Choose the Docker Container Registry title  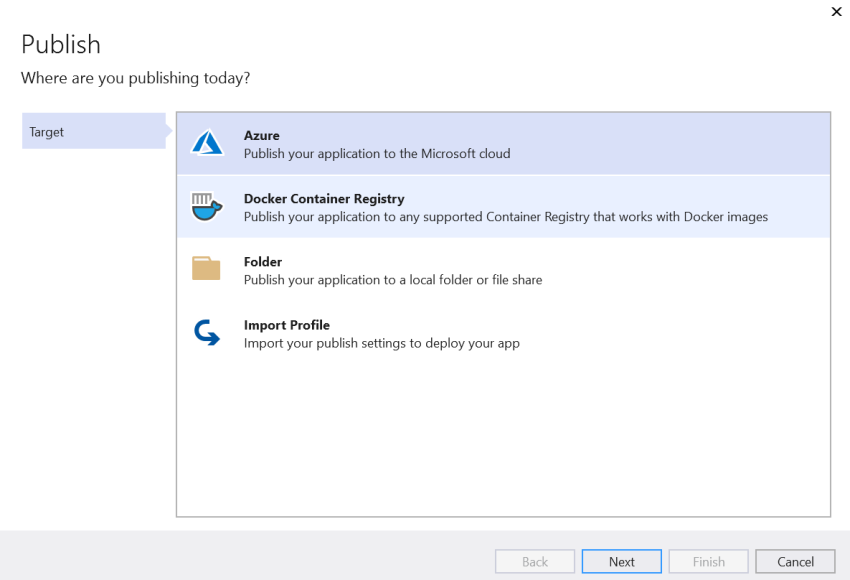[324, 199]
